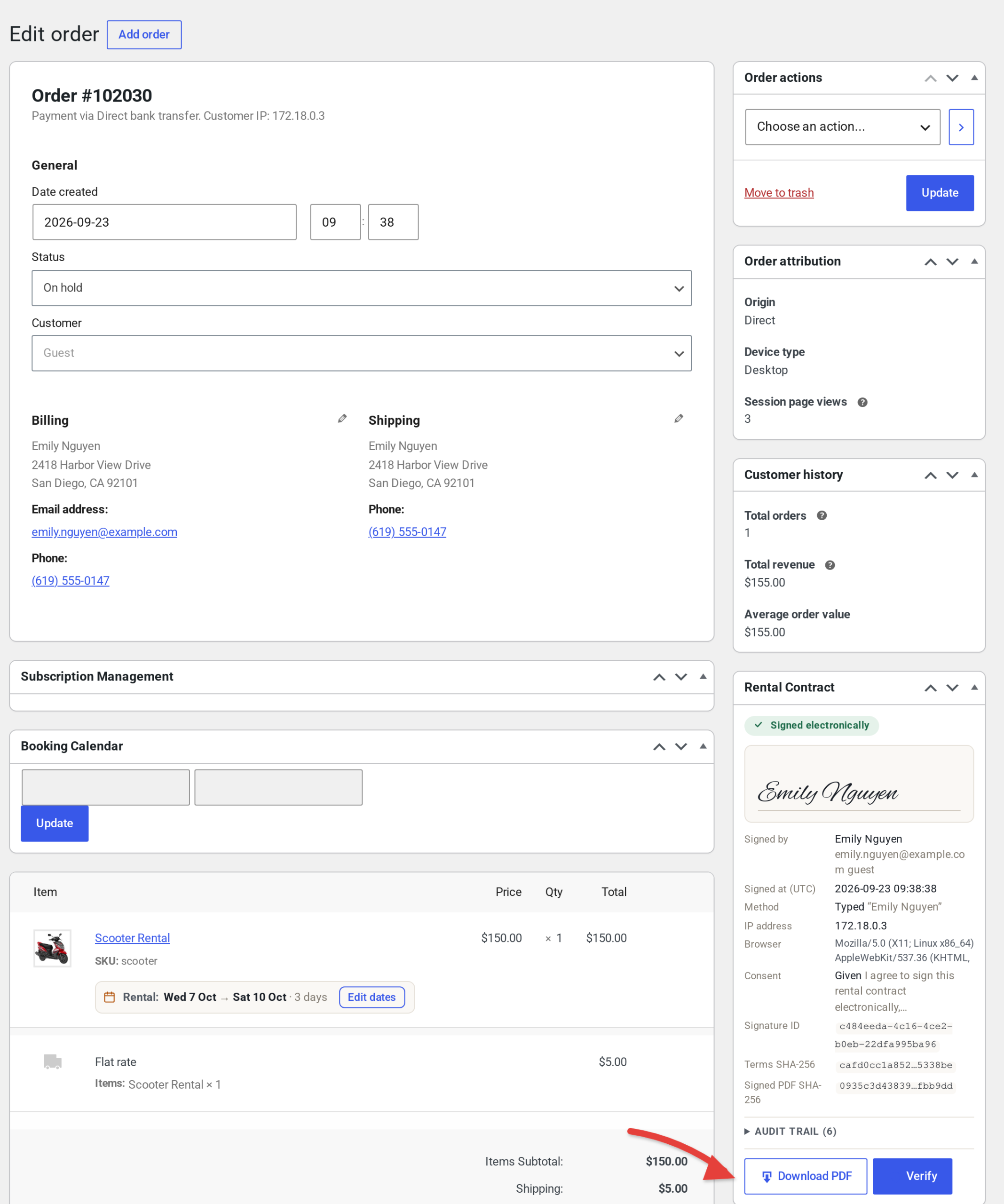Download the signed contract PDF

coord(806,1176)
